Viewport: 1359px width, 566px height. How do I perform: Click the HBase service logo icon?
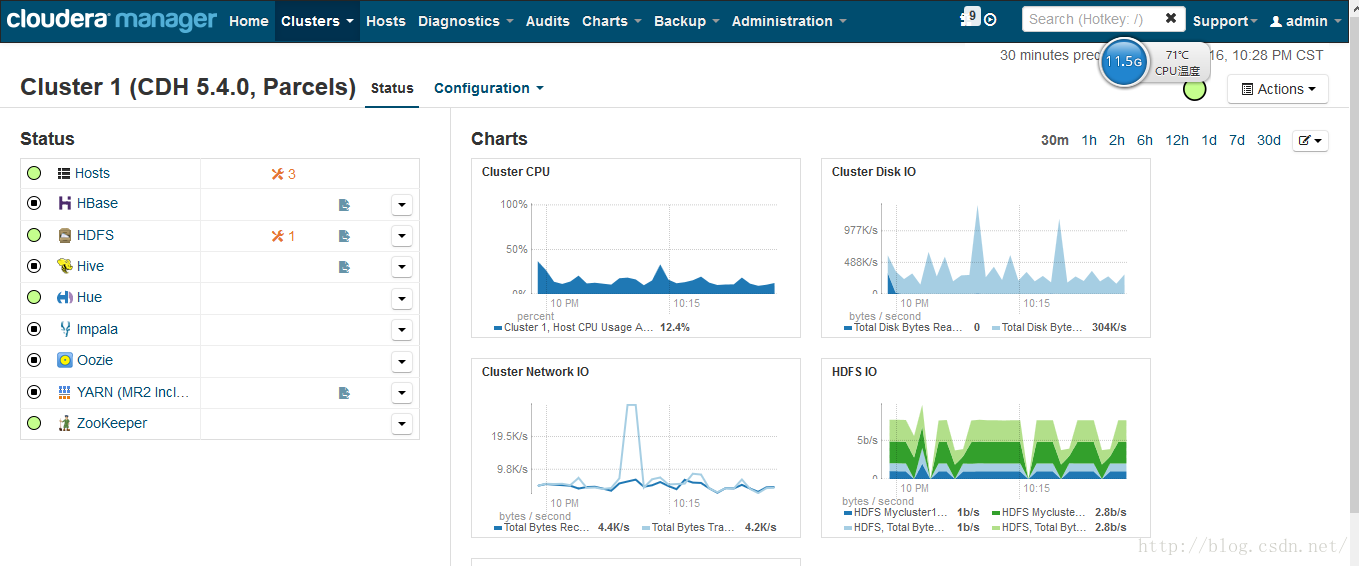[x=65, y=203]
